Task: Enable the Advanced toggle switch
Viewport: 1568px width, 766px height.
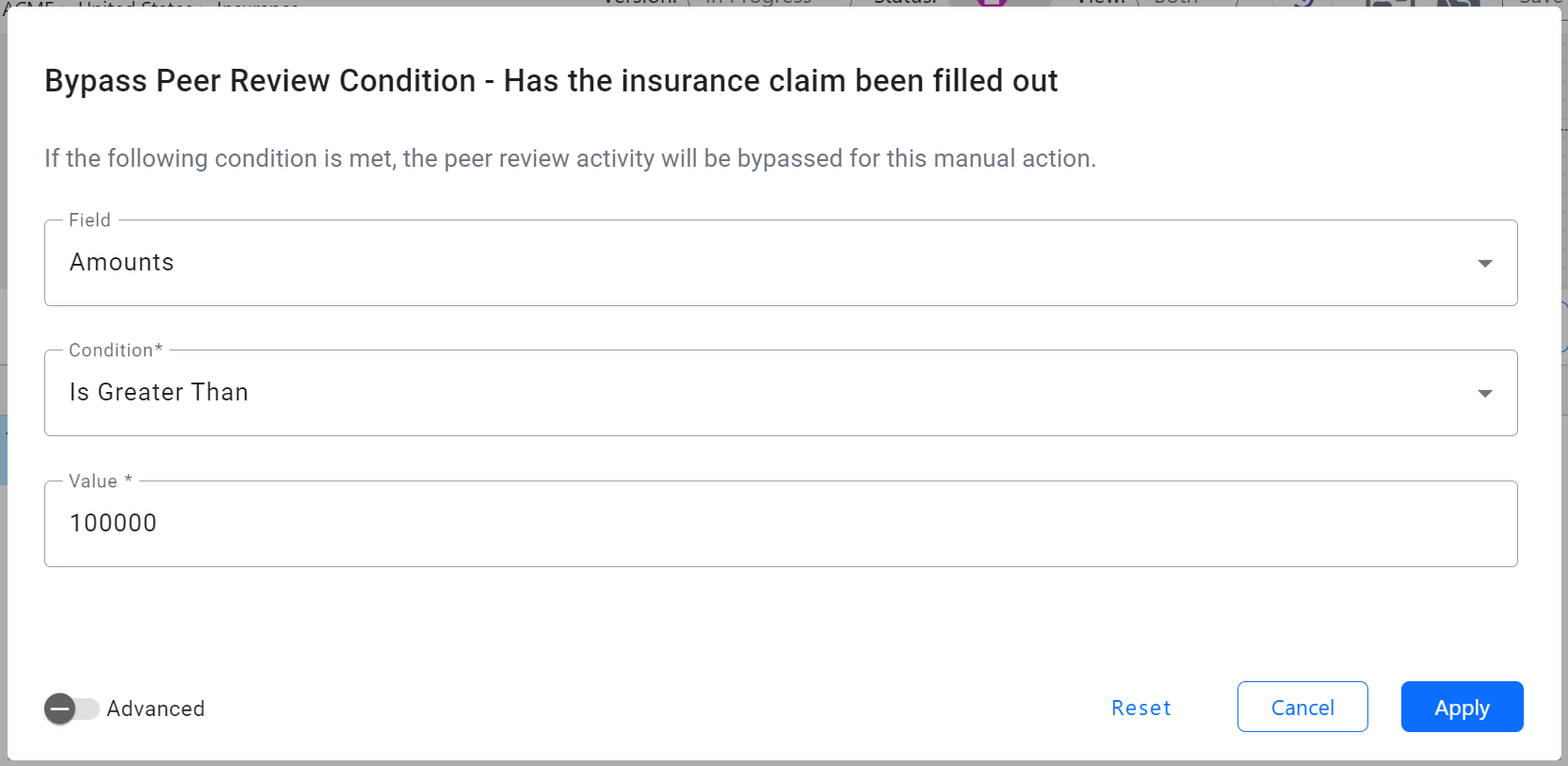Action: pyautogui.click(x=72, y=709)
